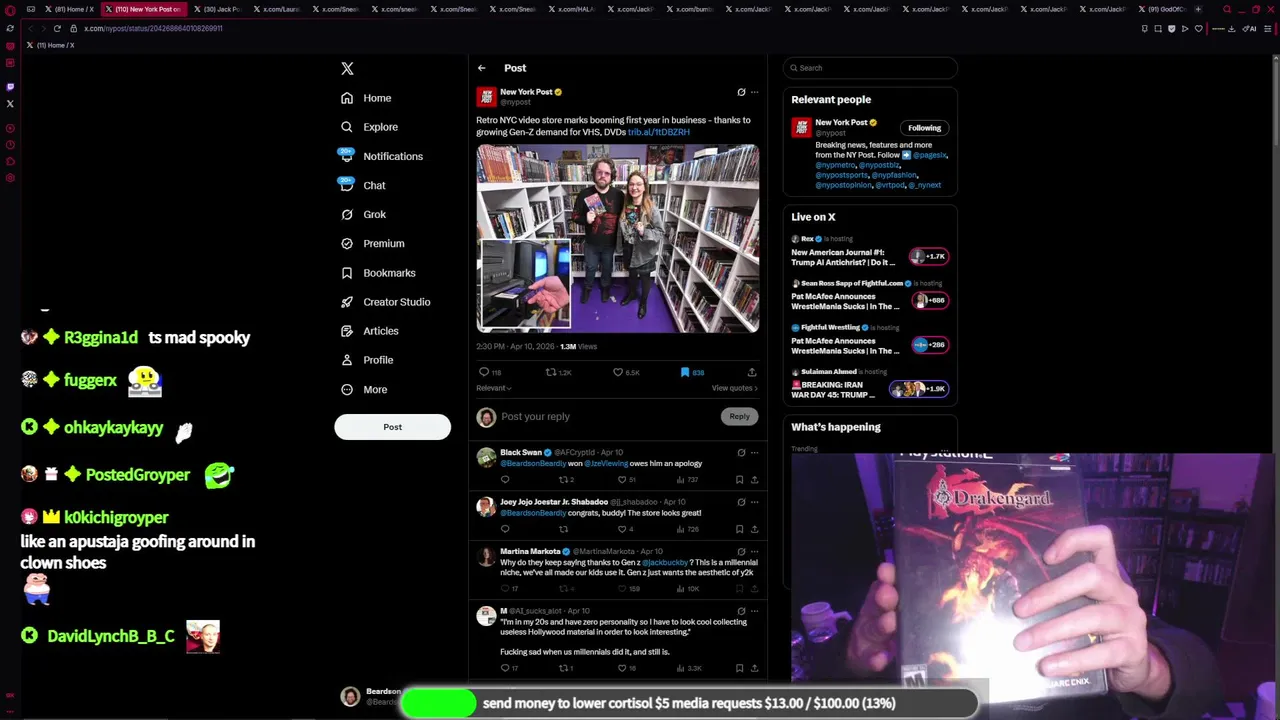1280x720 pixels.
Task: Like Black Swan's reply showing 51
Action: (x=626, y=479)
